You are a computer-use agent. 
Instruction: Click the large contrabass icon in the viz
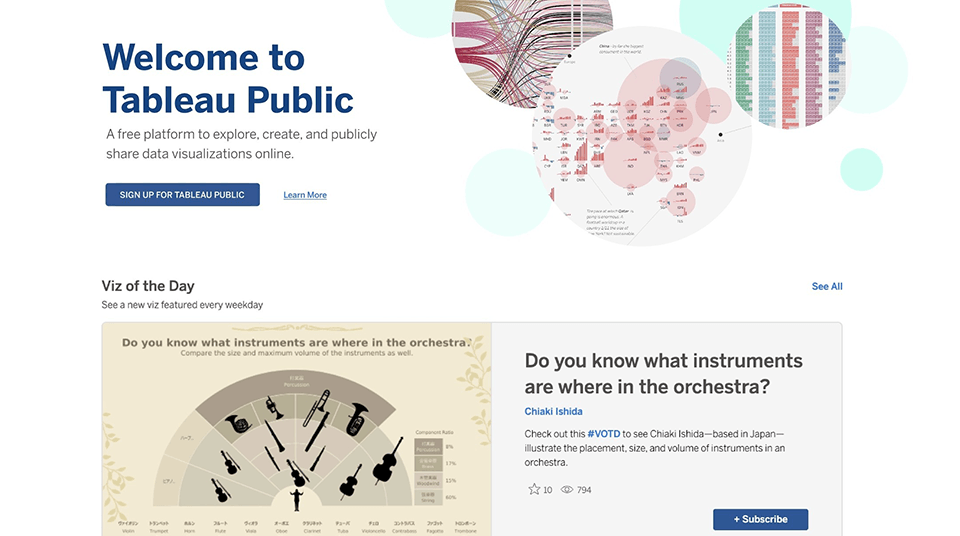(387, 460)
